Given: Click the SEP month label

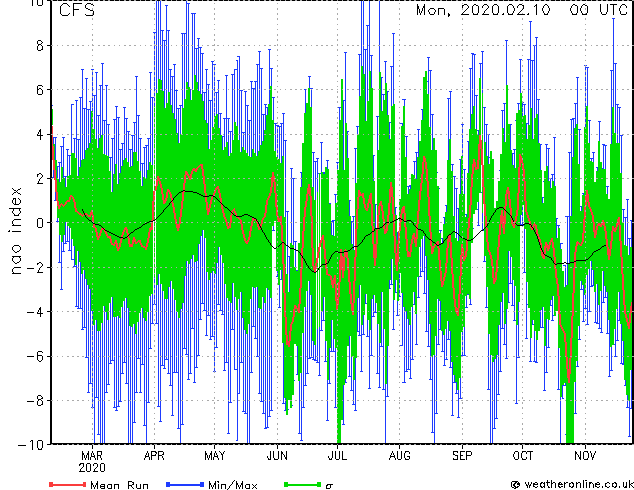Looking at the screenshot, I should 462,456.
